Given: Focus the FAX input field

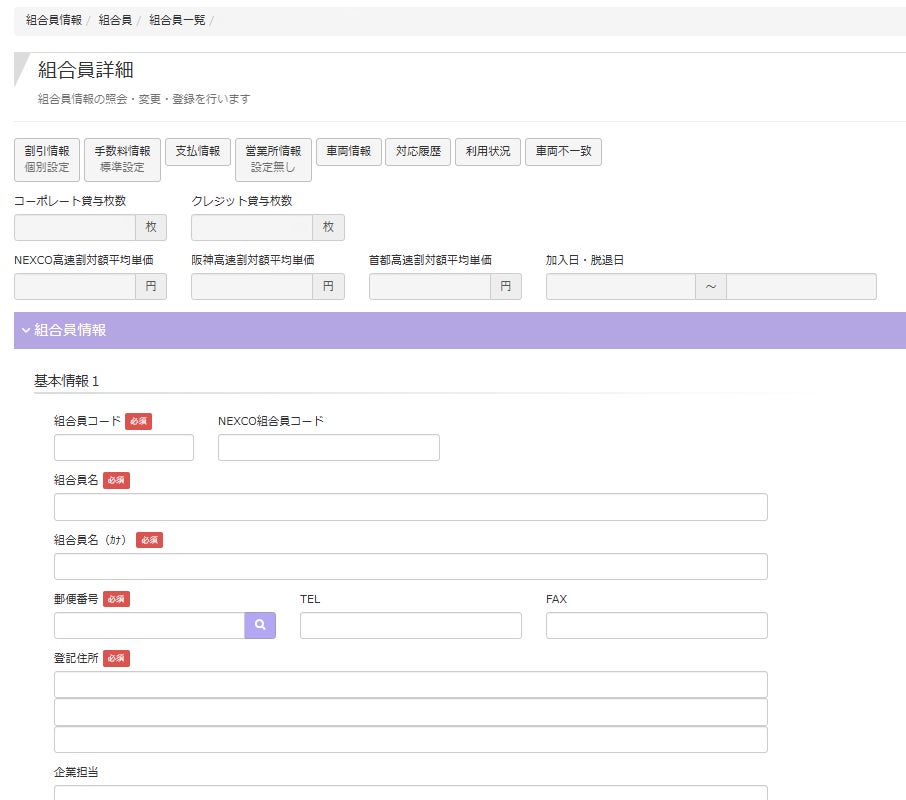Looking at the screenshot, I should 656,626.
